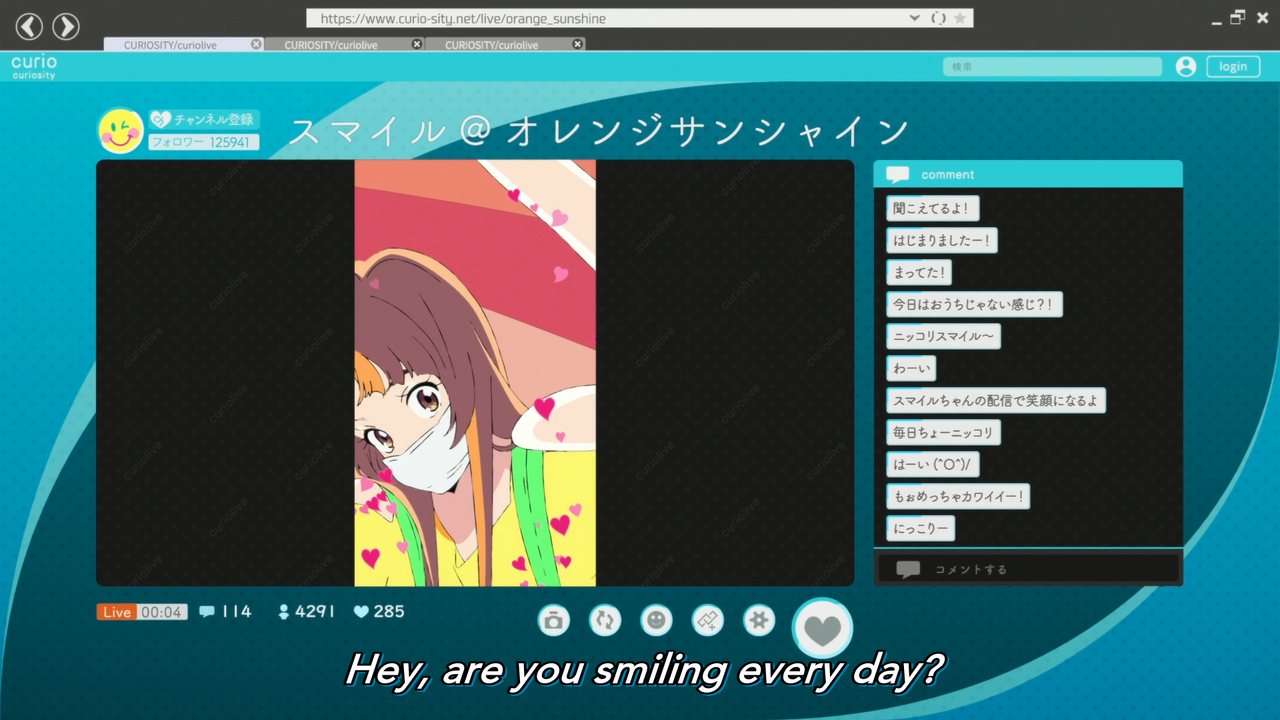Select the comment 毎日ちょーニッコリ
The height and width of the screenshot is (720, 1280).
tap(943, 433)
